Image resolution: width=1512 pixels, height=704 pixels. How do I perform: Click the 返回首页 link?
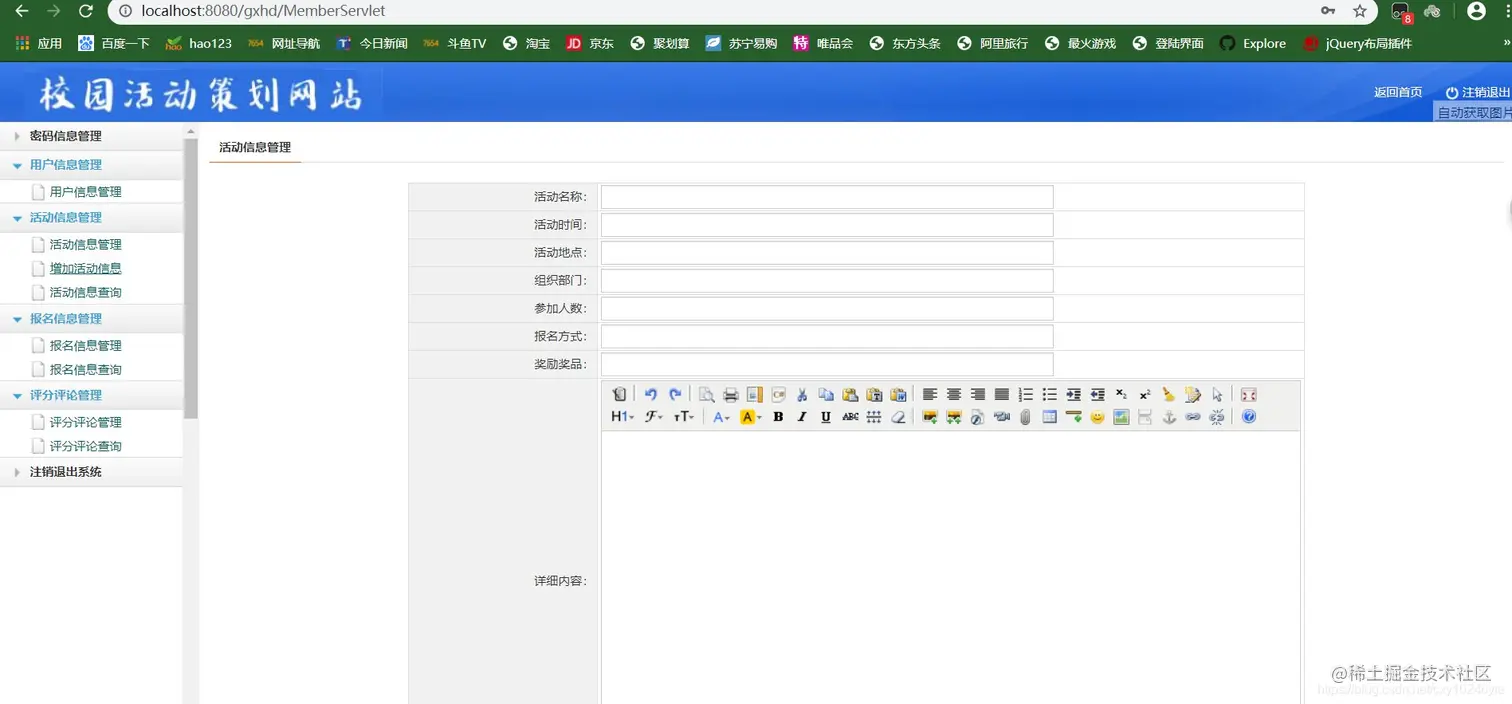(1398, 92)
